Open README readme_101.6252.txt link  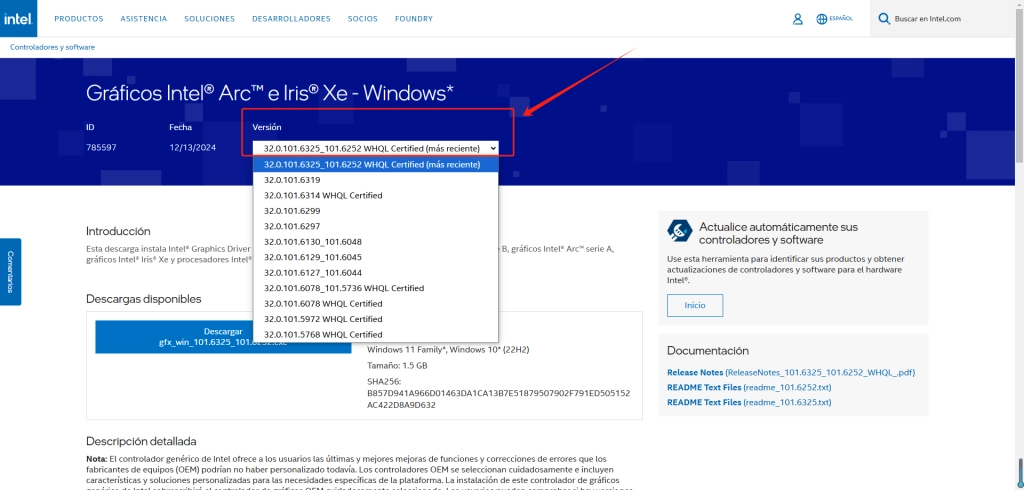coord(749,387)
